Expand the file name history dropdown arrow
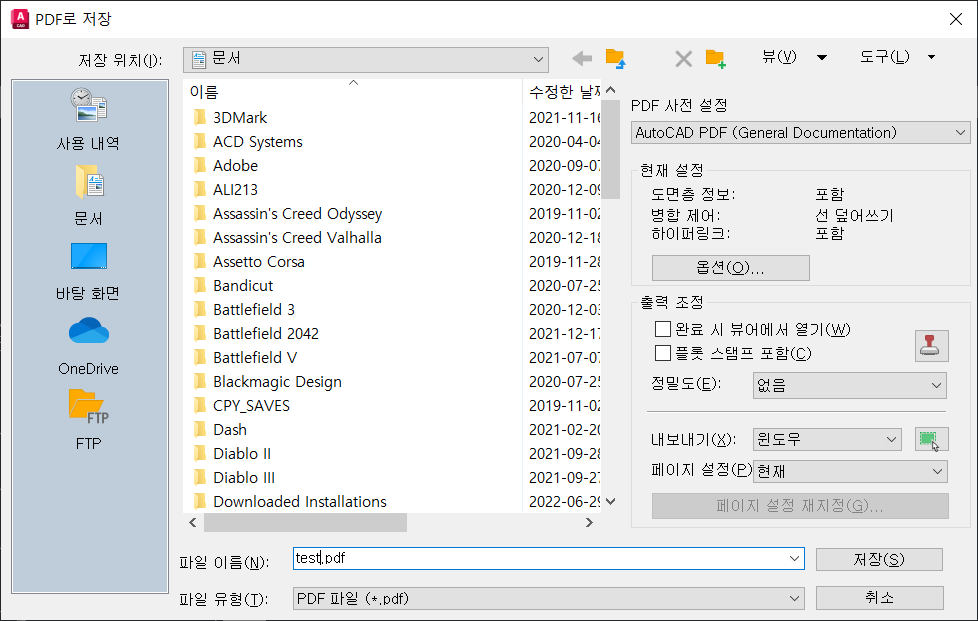978x621 pixels. (x=794, y=559)
